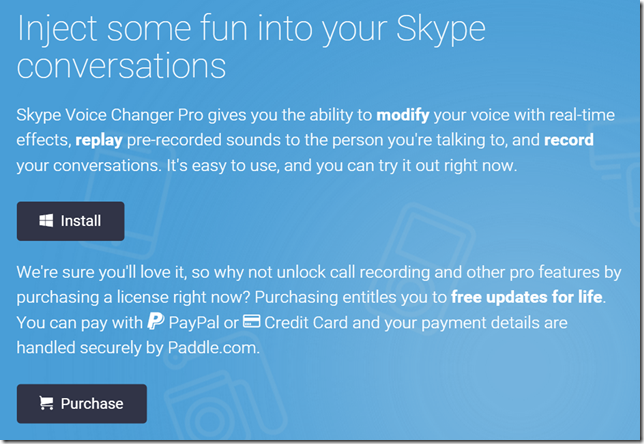The image size is (644, 444).
Task: Click the shopping cart icon on Purchase
Action: [46, 403]
